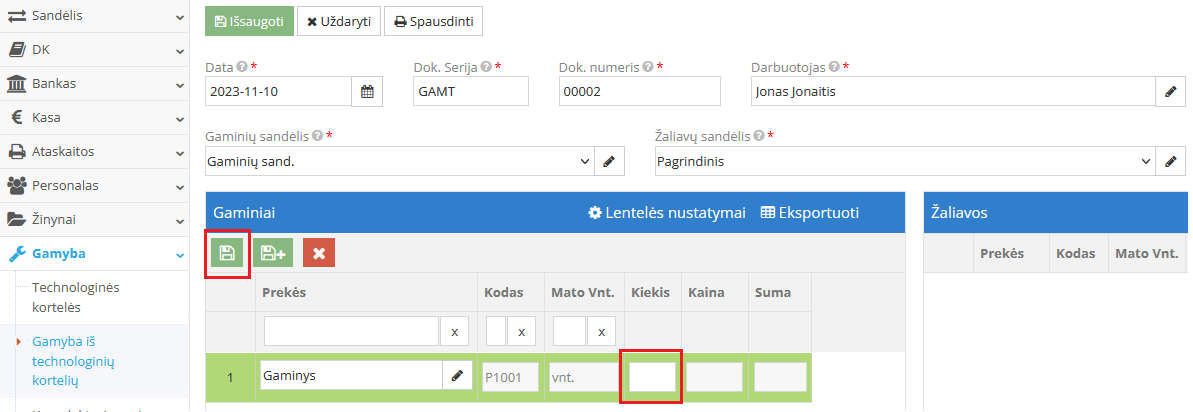Clear the Kodas filter with x
The width and height of the screenshot is (1193, 412).
click(x=522, y=332)
